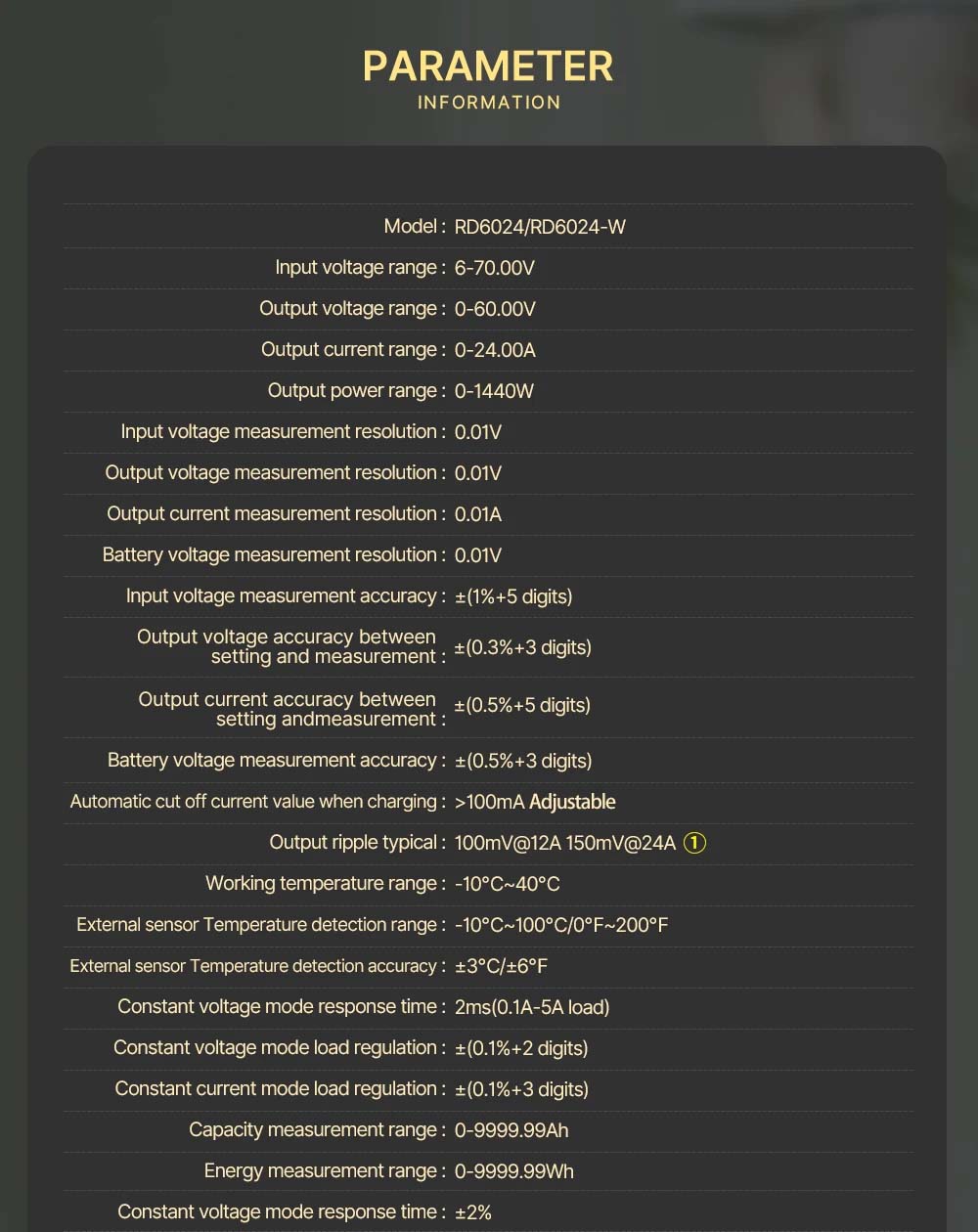Click the 0-1440W output power value
This screenshot has height=1232, width=978.
(494, 391)
